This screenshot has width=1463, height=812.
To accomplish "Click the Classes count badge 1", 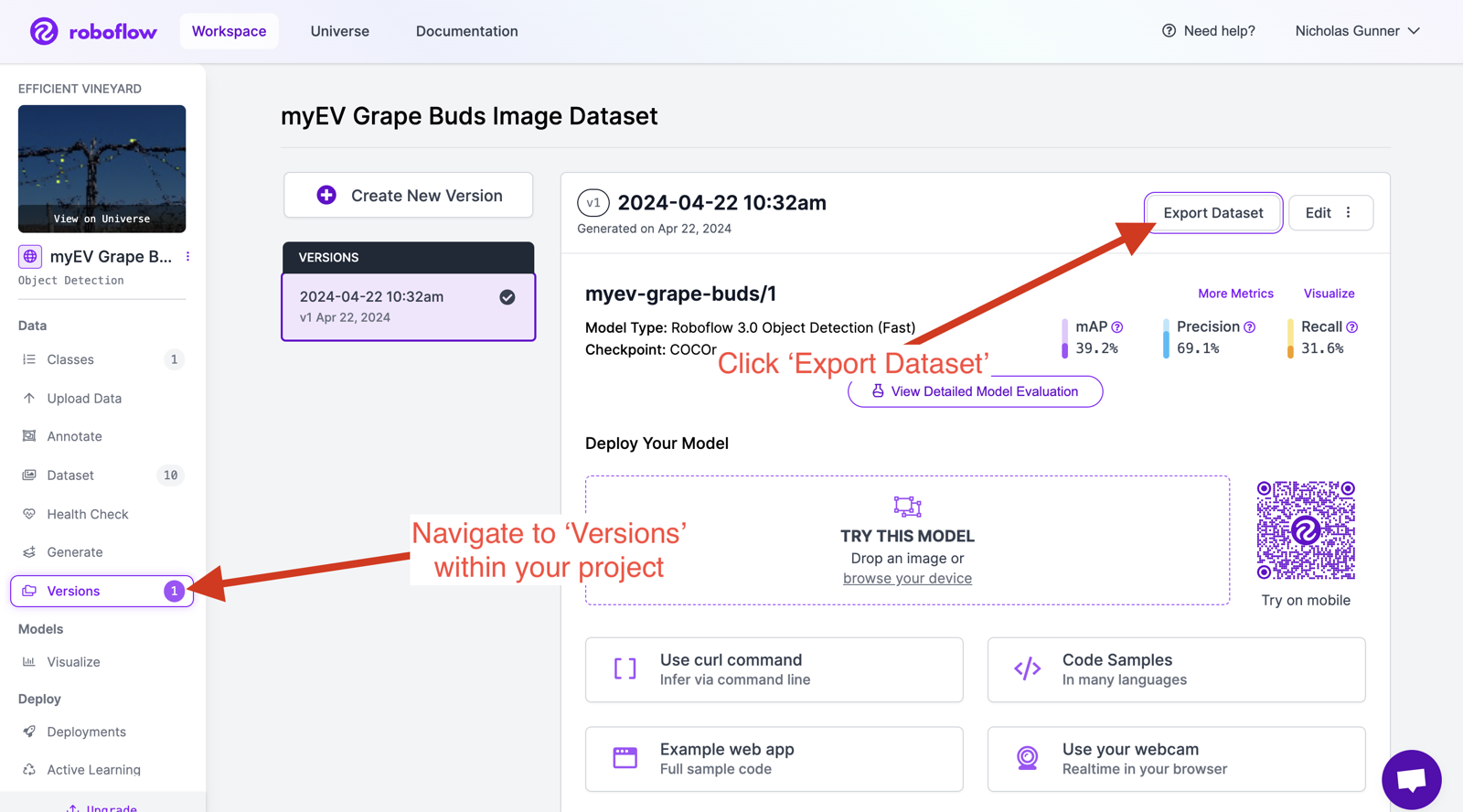I will click(x=174, y=359).
